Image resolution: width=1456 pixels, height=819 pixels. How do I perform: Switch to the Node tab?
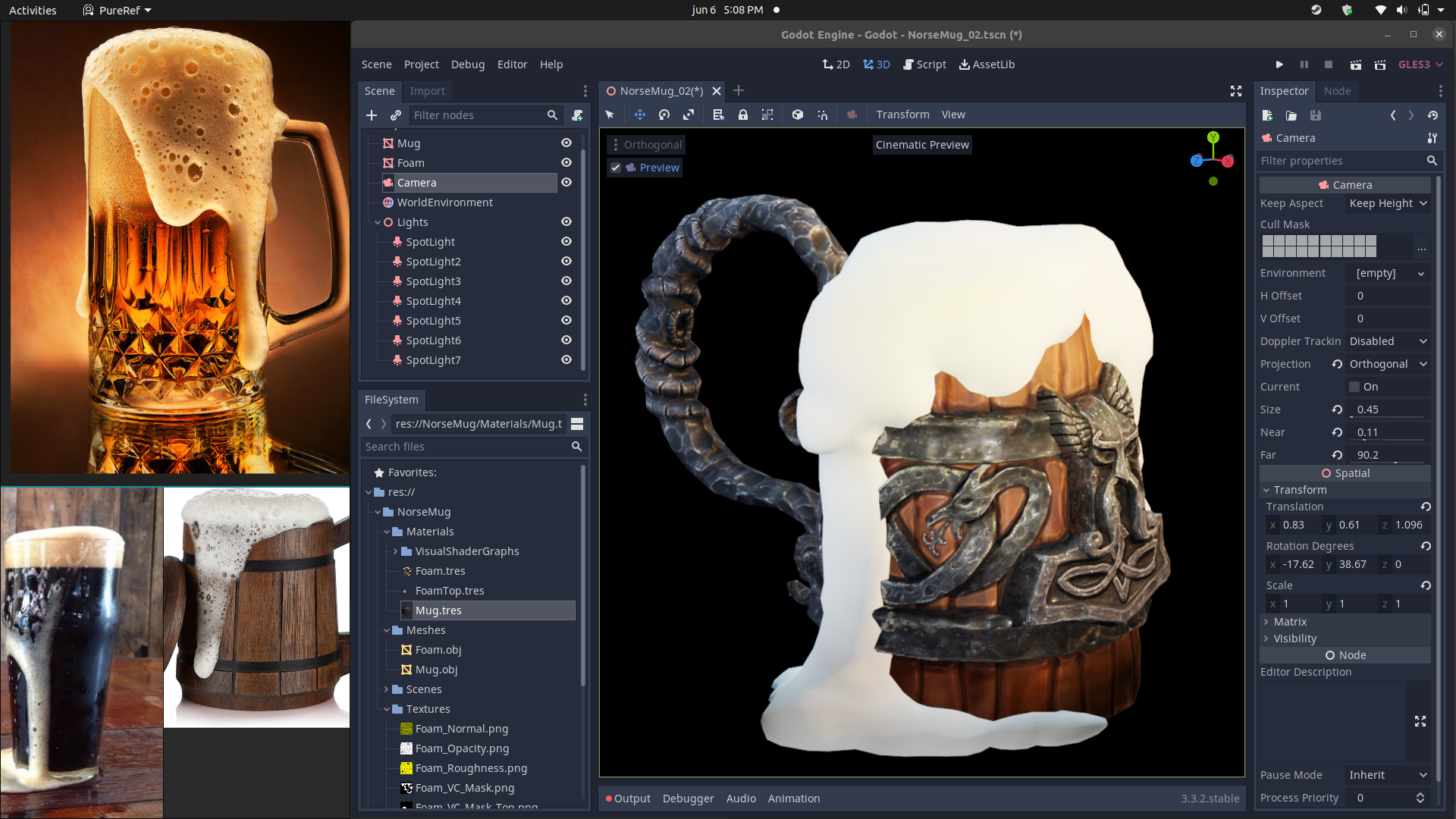[1337, 91]
